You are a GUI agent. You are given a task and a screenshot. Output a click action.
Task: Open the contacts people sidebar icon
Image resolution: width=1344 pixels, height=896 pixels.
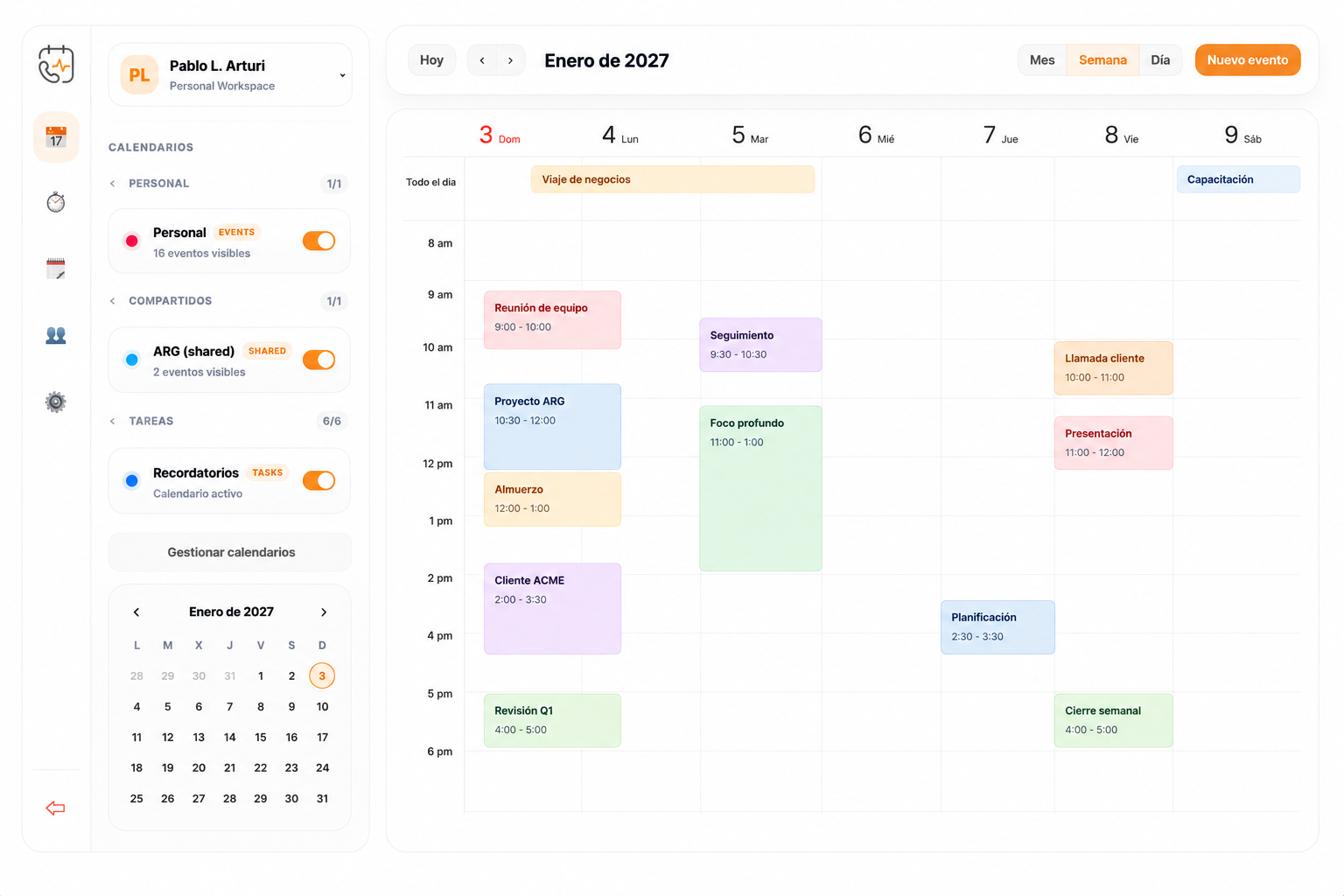tap(56, 335)
